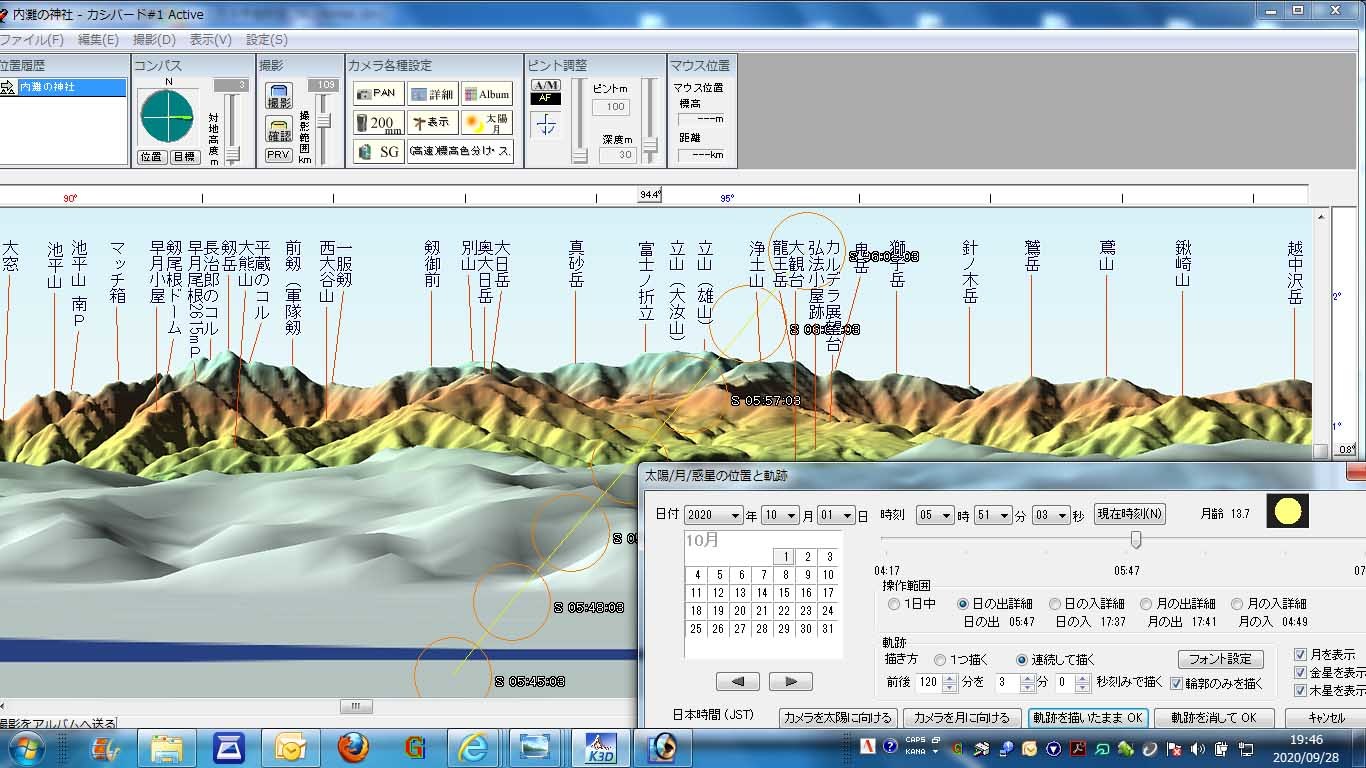Open the PAN camera setting
Image resolution: width=1366 pixels, height=768 pixels.
[x=378, y=94]
